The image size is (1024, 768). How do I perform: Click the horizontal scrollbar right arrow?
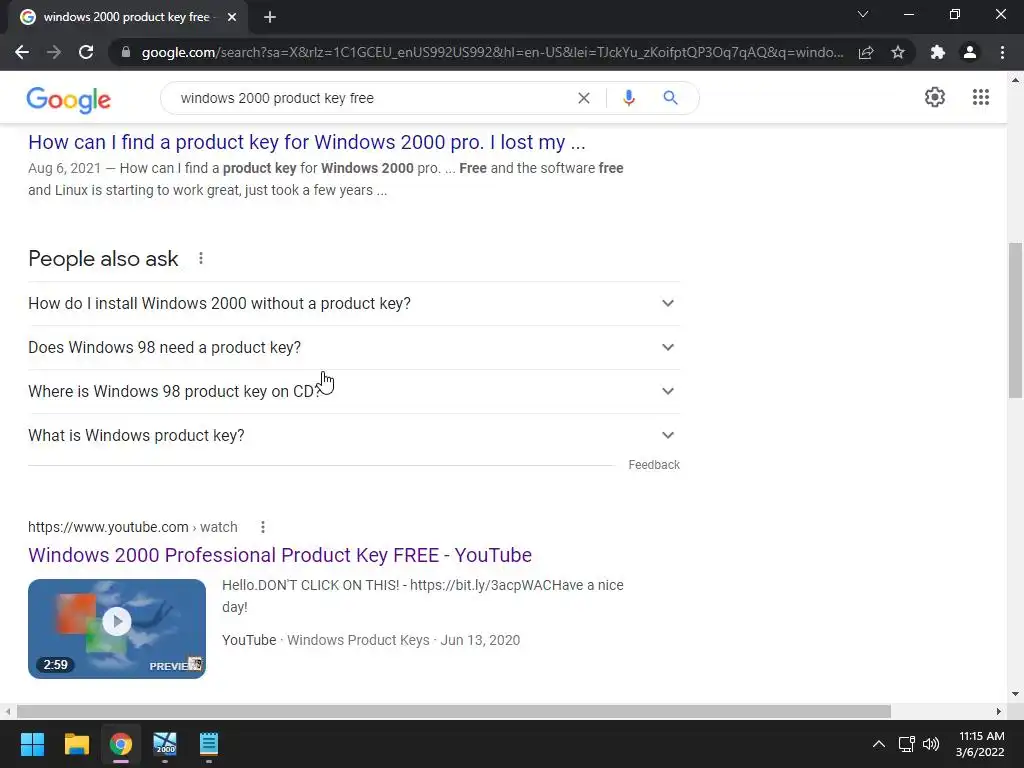999,711
